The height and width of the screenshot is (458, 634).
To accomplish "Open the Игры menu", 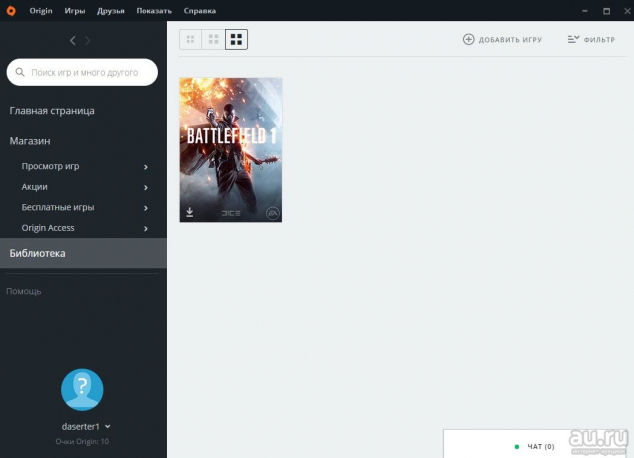I will point(75,10).
